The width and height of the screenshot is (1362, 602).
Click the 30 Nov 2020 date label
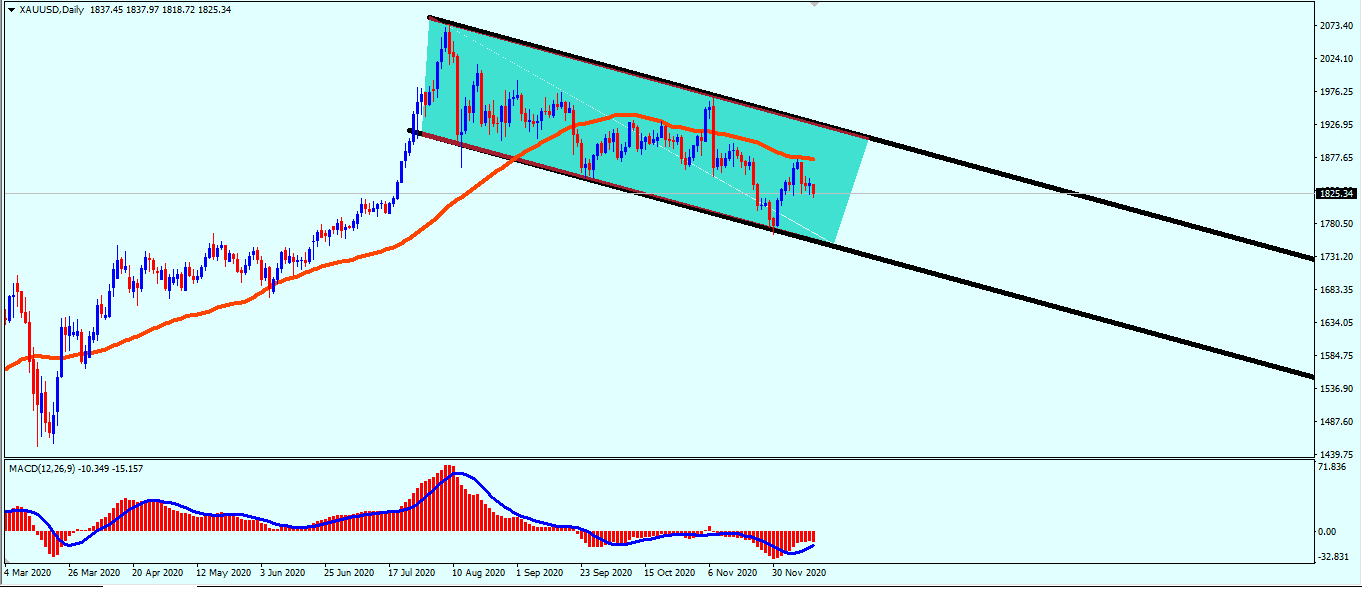[798, 573]
